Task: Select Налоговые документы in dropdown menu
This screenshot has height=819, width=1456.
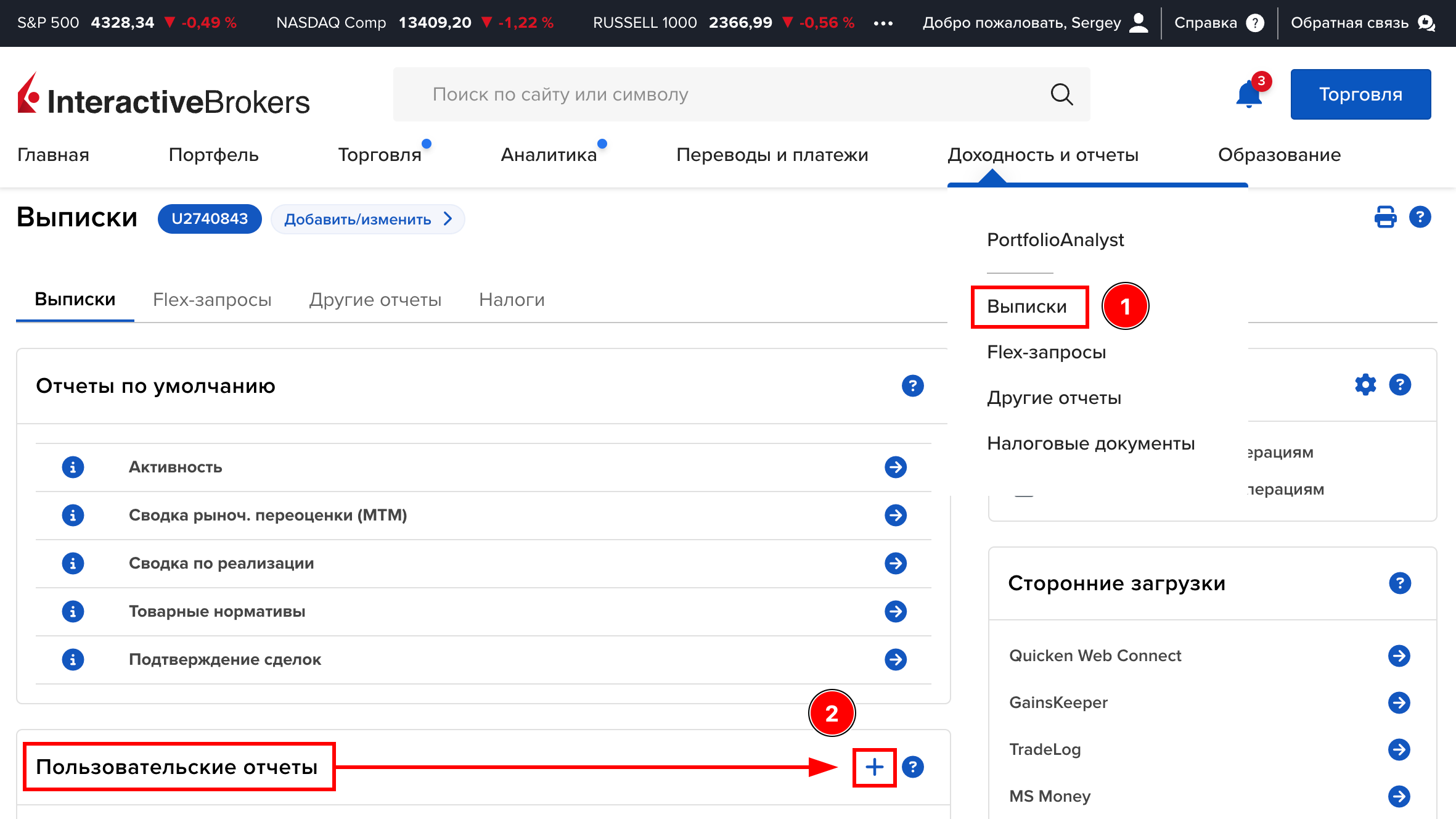Action: pyautogui.click(x=1091, y=443)
